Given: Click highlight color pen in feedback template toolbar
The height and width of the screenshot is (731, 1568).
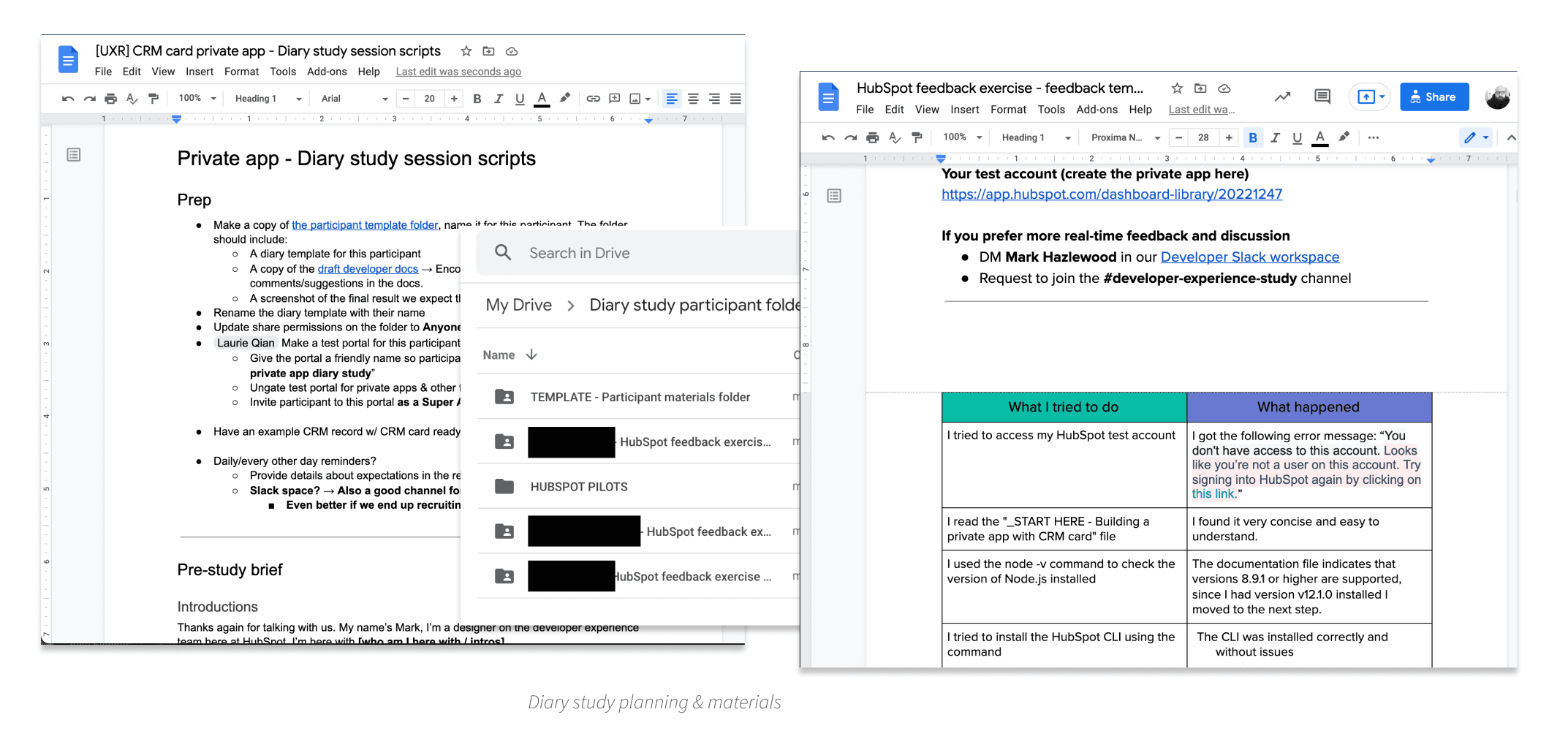Looking at the screenshot, I should (x=1344, y=137).
